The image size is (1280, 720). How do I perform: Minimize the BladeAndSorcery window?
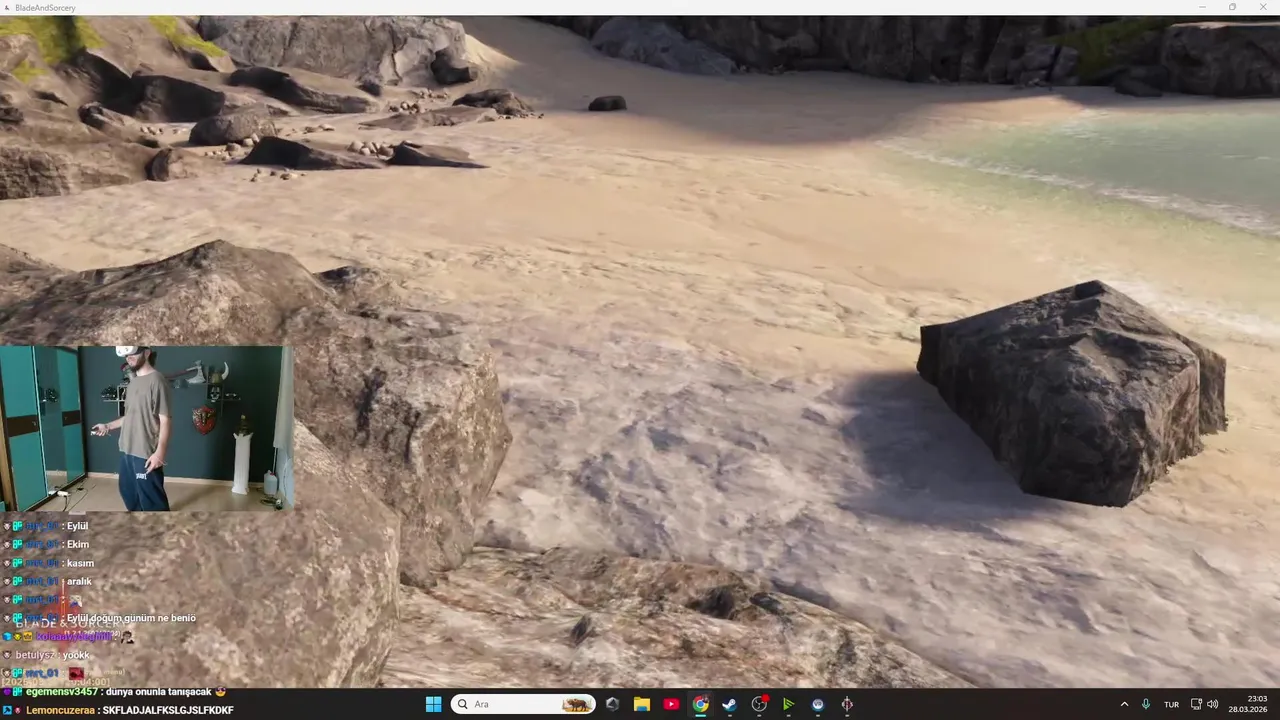[1203, 7]
